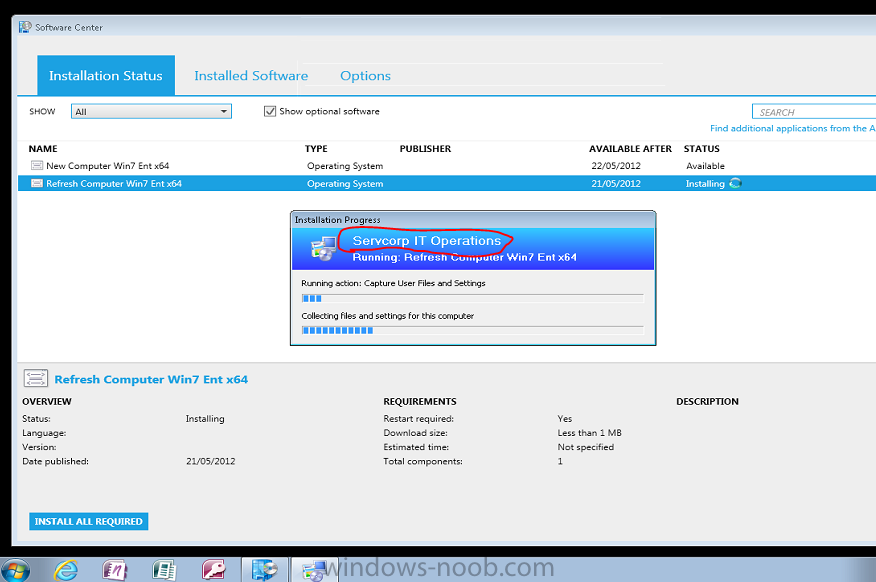Sort by the PUBLISHER column header
The image size is (876, 582).
pos(425,149)
